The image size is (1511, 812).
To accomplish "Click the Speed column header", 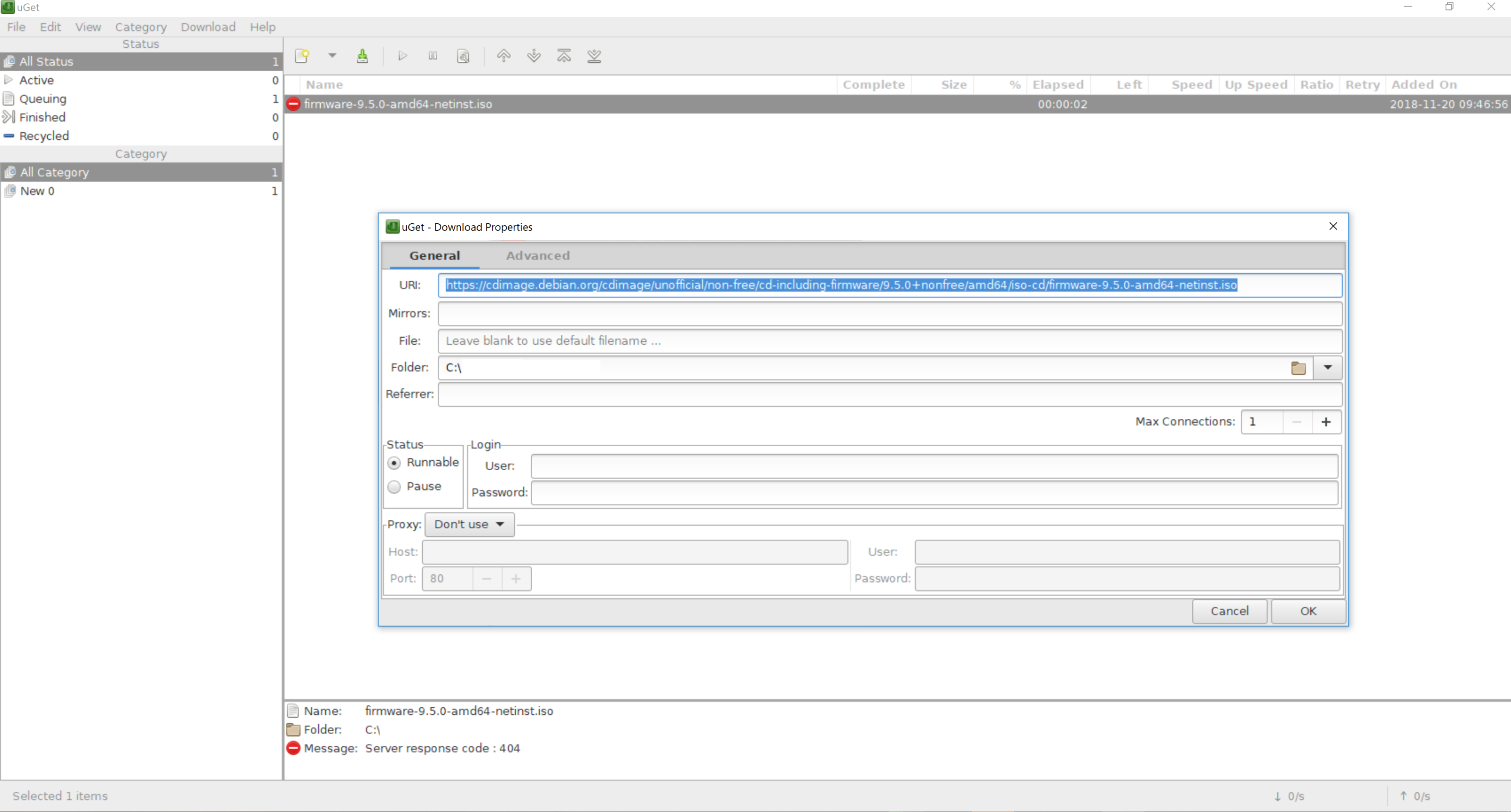I will pos(1184,85).
